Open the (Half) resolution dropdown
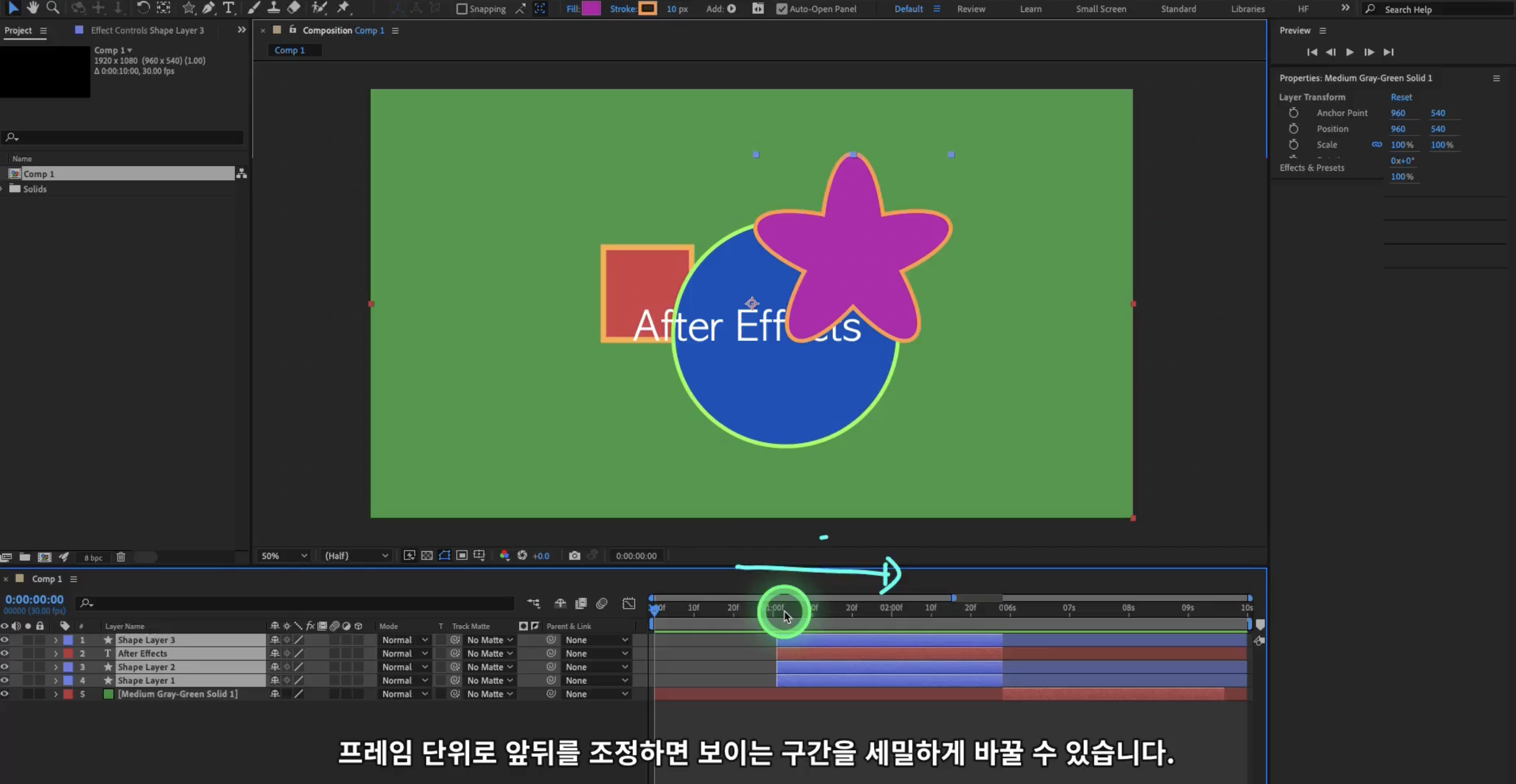 356,556
